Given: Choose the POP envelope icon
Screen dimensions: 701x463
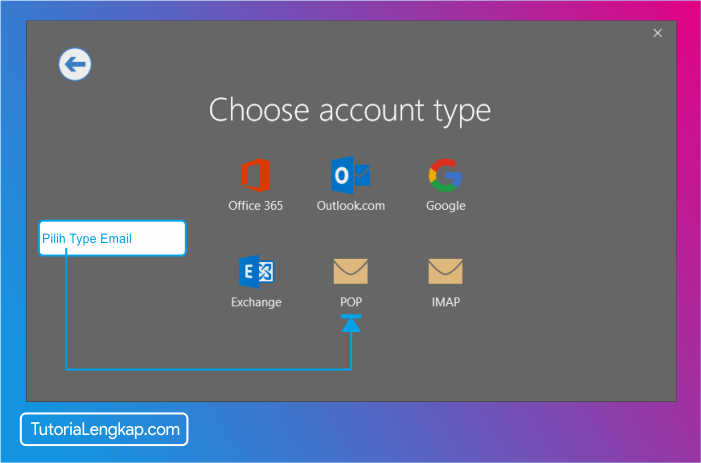Looking at the screenshot, I should click(351, 271).
